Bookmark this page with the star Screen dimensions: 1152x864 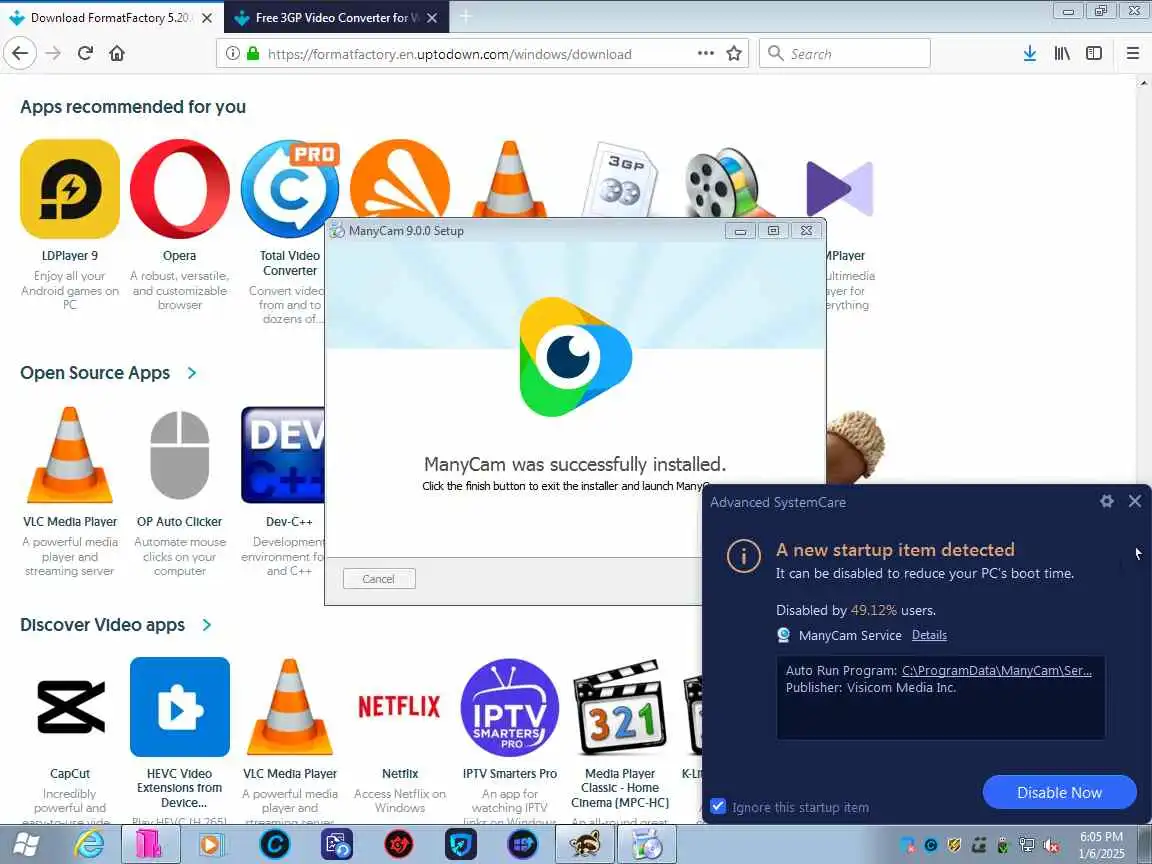(x=733, y=53)
